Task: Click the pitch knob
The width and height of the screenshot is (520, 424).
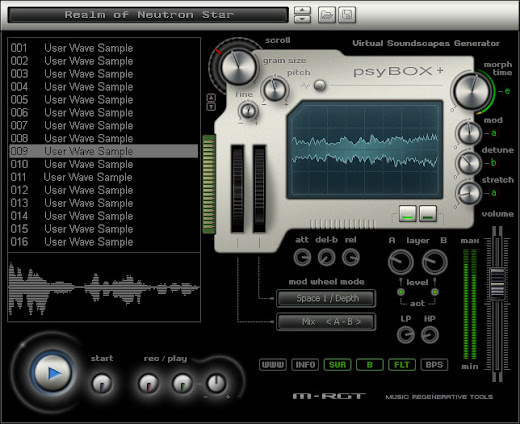Action: pyautogui.click(x=275, y=89)
